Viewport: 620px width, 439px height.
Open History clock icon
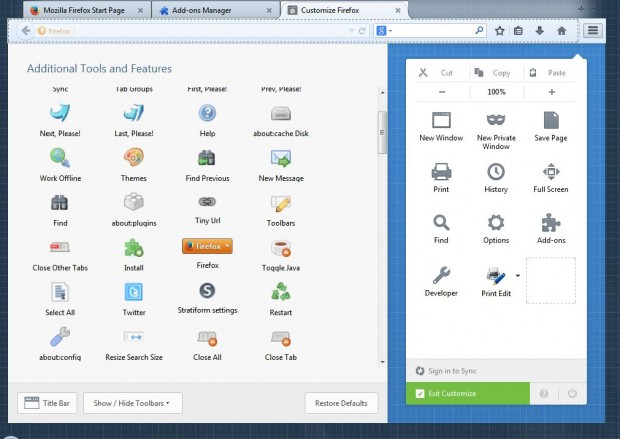coord(496,172)
